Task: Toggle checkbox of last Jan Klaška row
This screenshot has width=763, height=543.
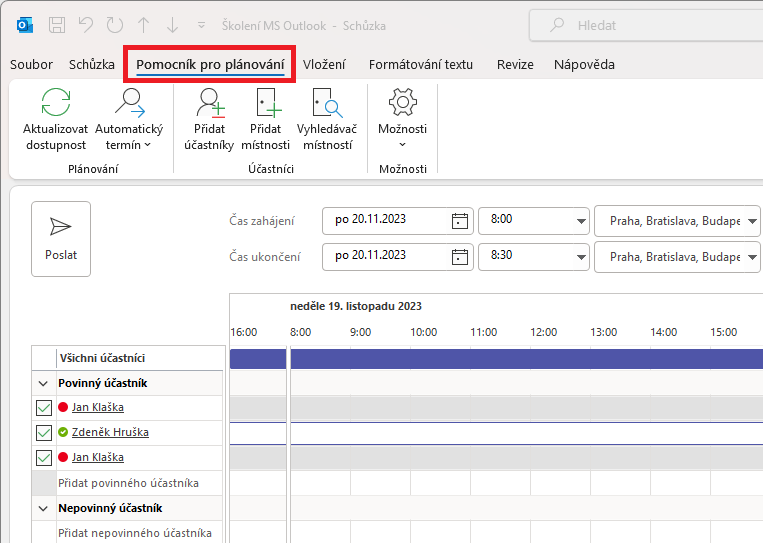Action: 44,458
